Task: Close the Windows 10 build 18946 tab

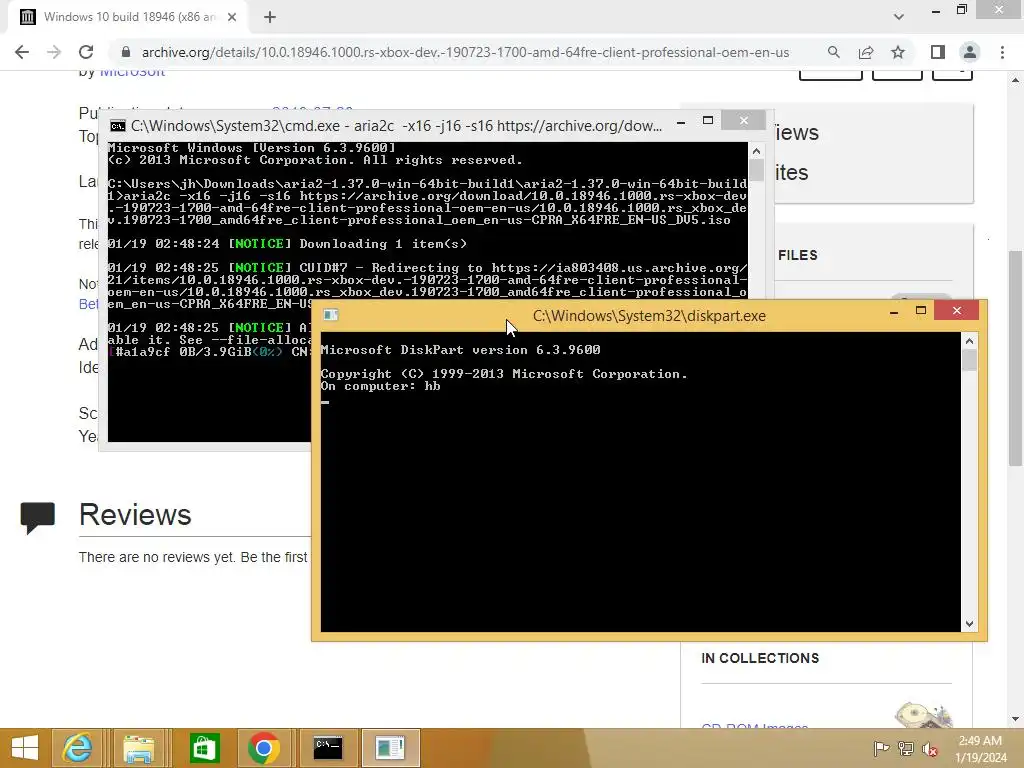Action: click(232, 17)
